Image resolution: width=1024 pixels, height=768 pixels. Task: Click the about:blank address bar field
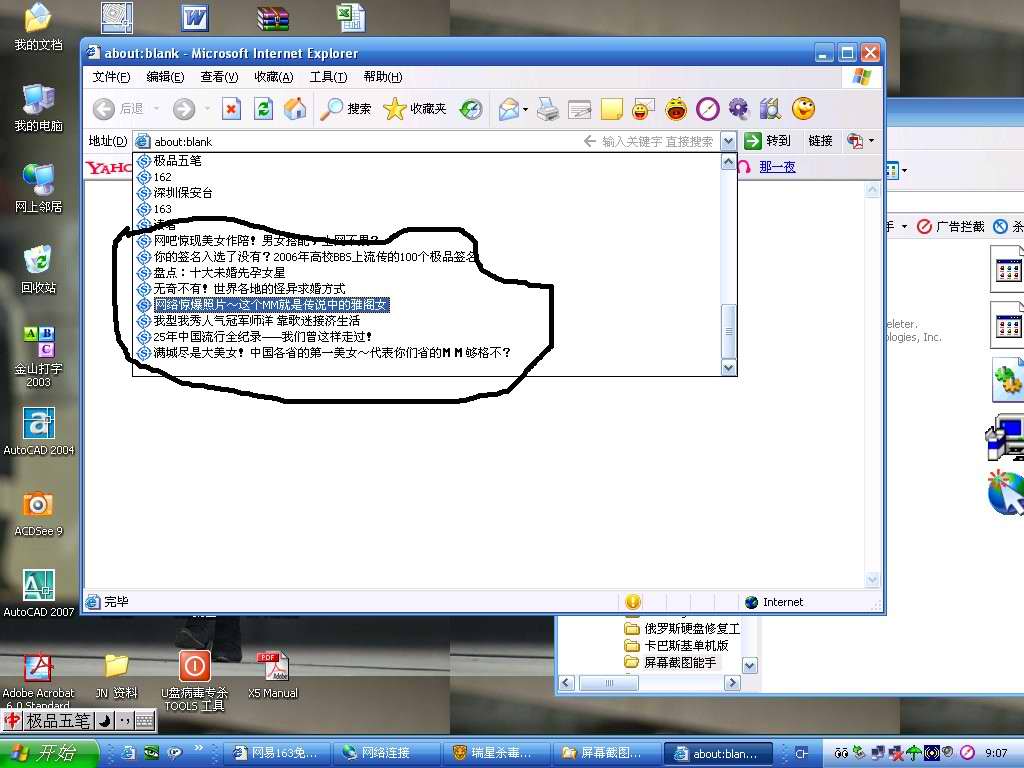426,141
